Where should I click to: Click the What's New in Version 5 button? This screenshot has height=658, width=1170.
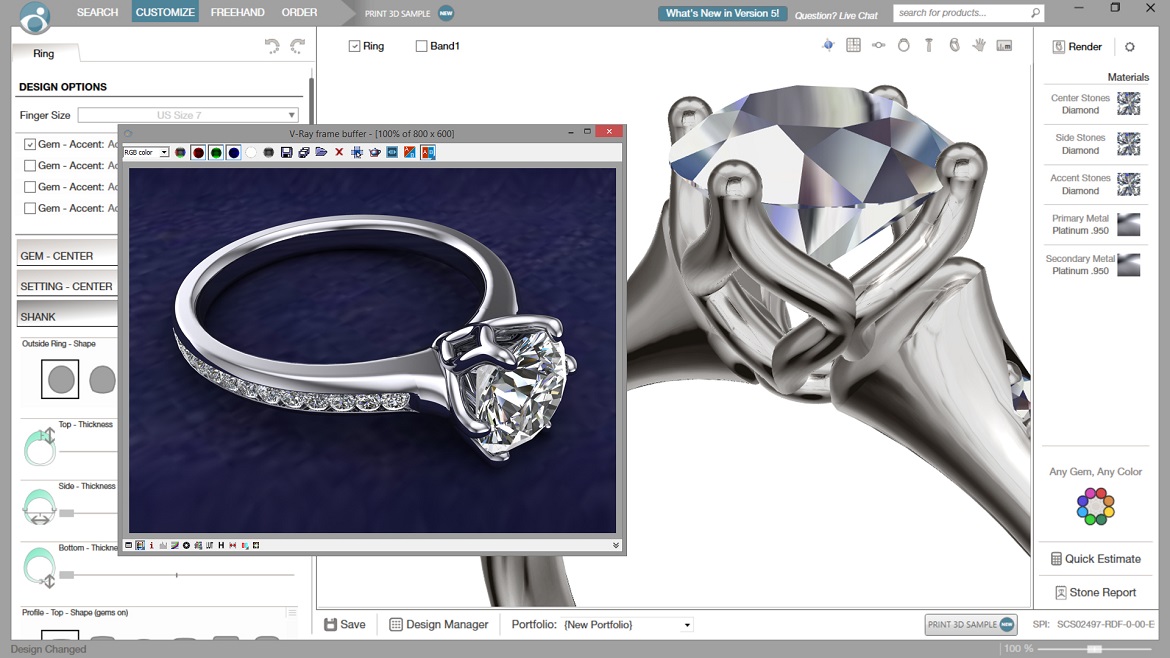[x=722, y=13]
